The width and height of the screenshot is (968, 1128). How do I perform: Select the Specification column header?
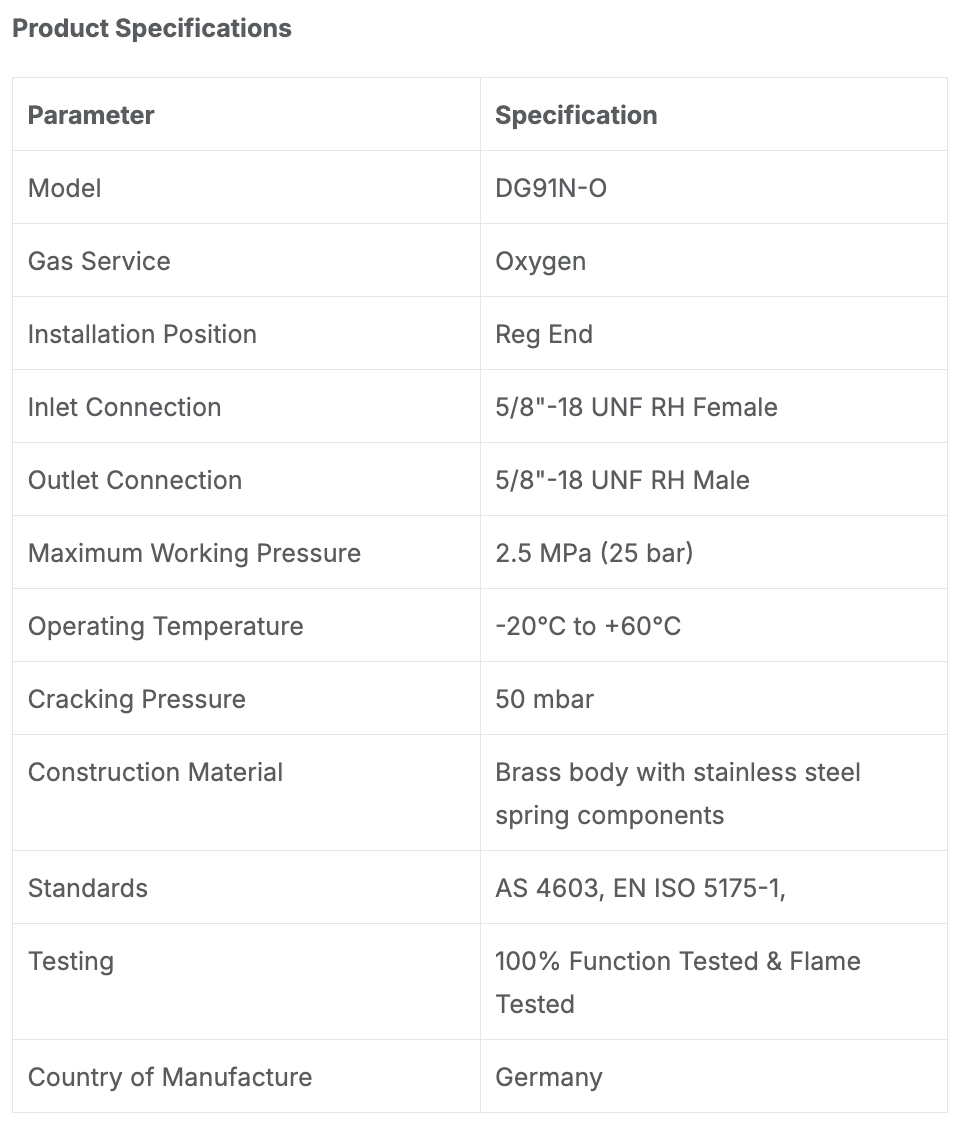pyautogui.click(x=576, y=115)
